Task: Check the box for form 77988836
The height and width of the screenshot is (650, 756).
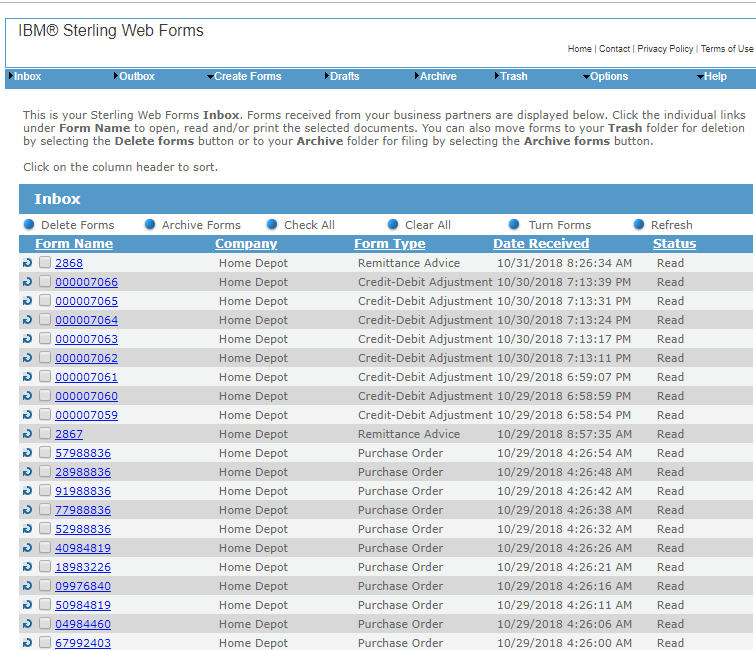Action: (45, 509)
